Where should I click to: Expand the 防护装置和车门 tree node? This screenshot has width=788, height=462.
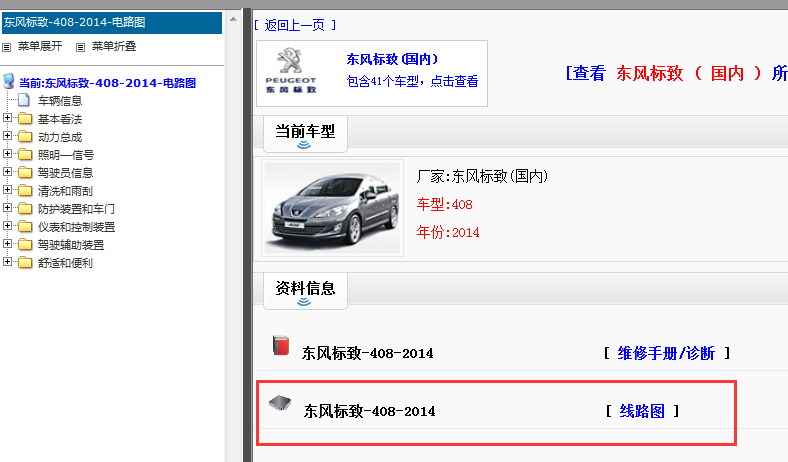[8, 208]
